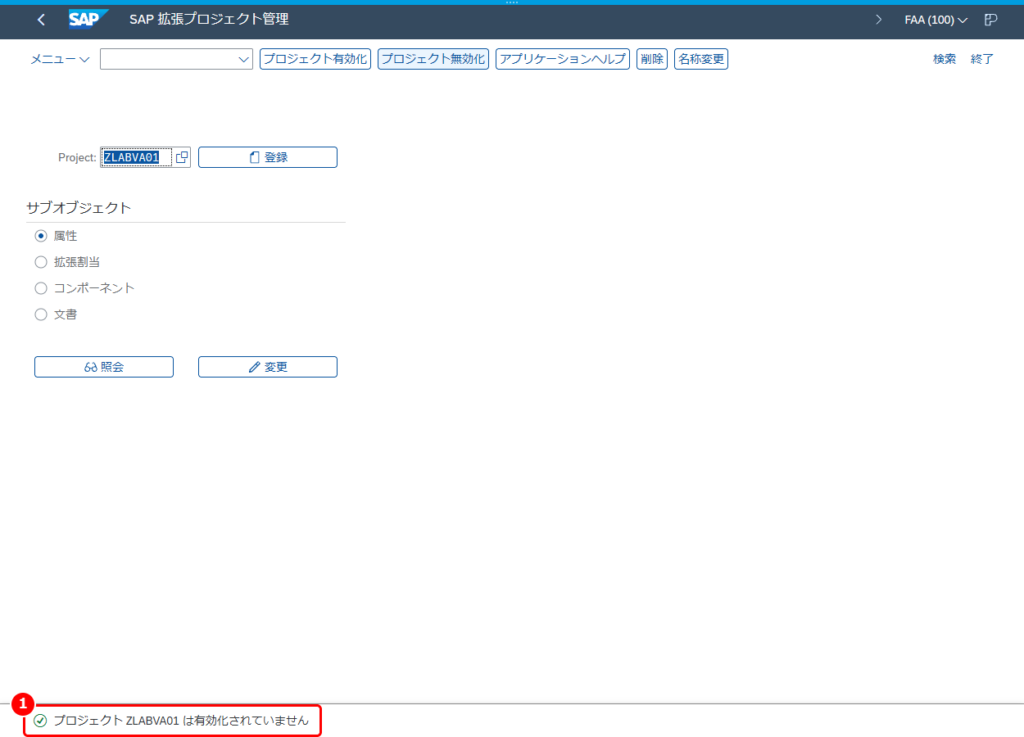Click the 検索 link
Screen dimensions: 1024x737
(944, 59)
